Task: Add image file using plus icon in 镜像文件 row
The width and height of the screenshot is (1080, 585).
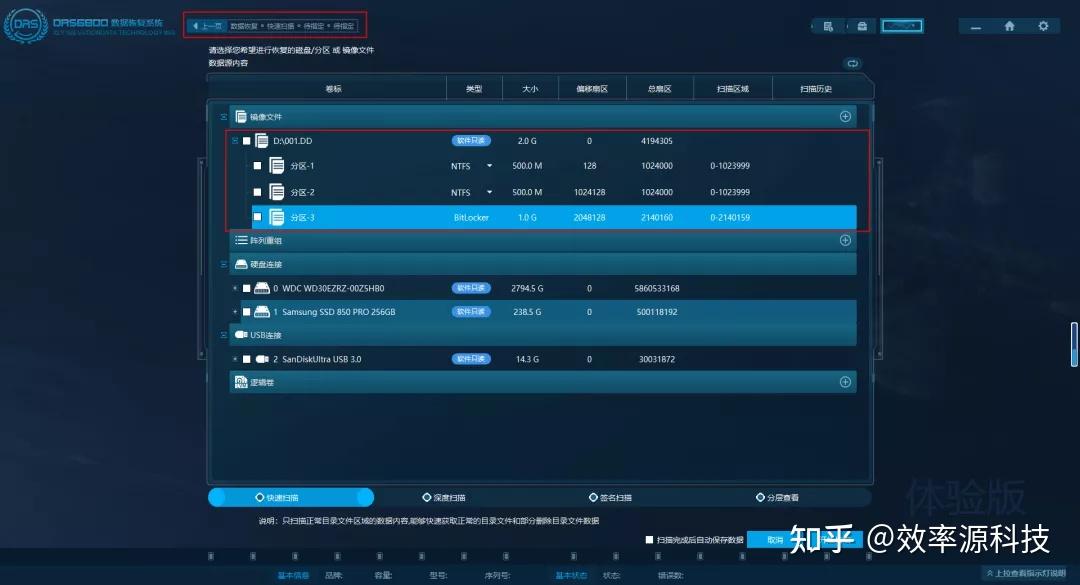Action: pos(845,116)
